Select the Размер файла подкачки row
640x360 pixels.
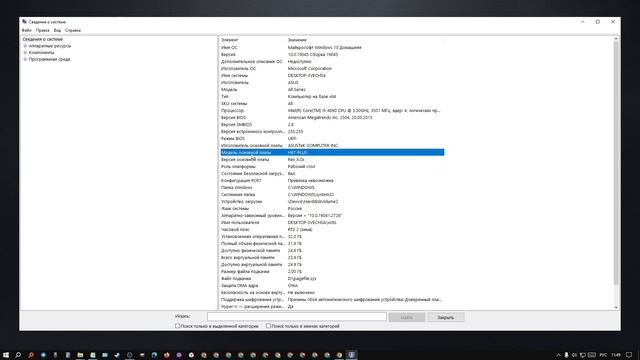pos(332,271)
